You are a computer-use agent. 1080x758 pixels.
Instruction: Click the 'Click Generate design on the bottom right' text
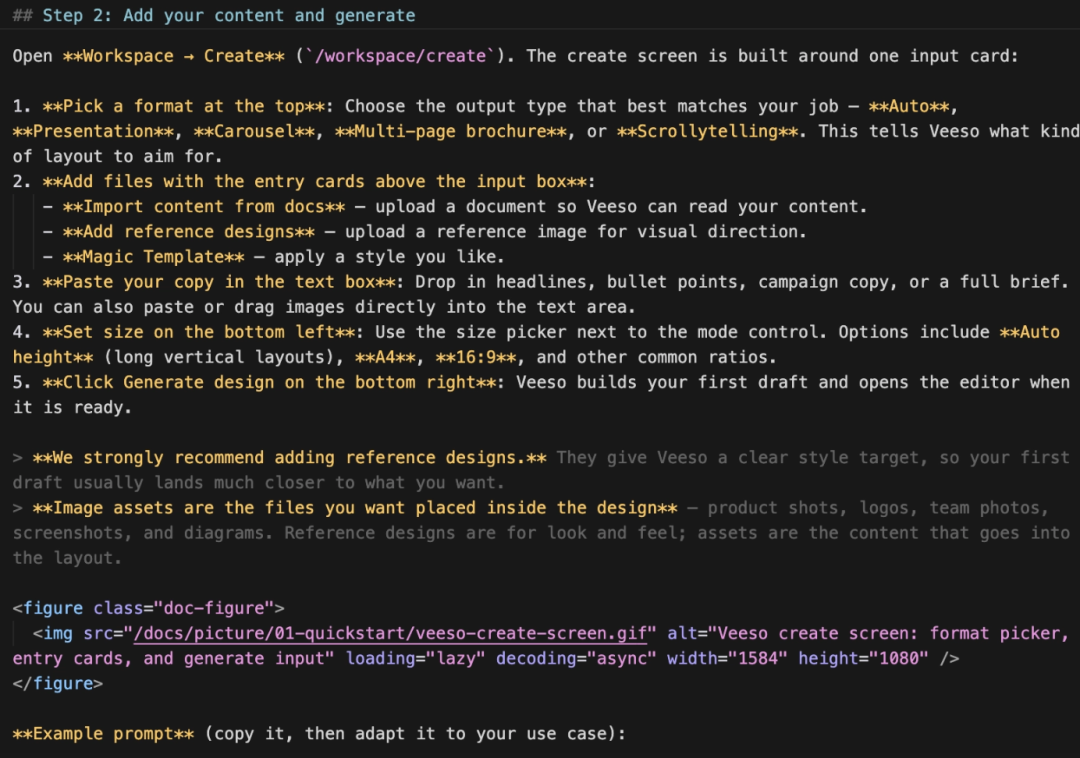(x=269, y=382)
